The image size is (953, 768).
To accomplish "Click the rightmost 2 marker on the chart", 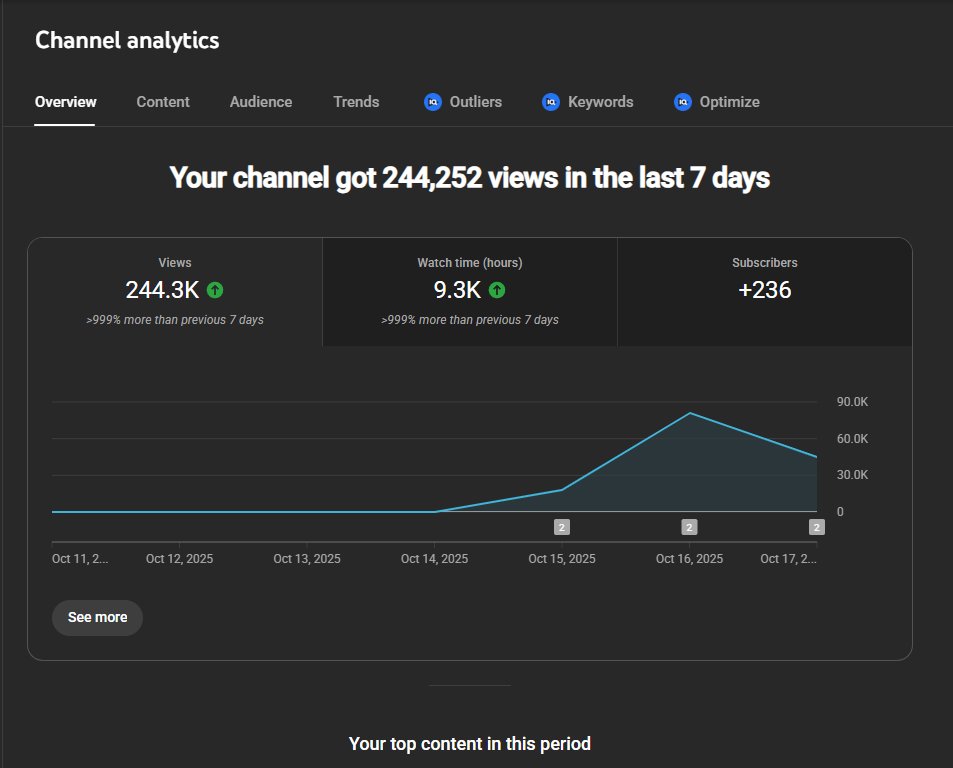I will (x=816, y=525).
